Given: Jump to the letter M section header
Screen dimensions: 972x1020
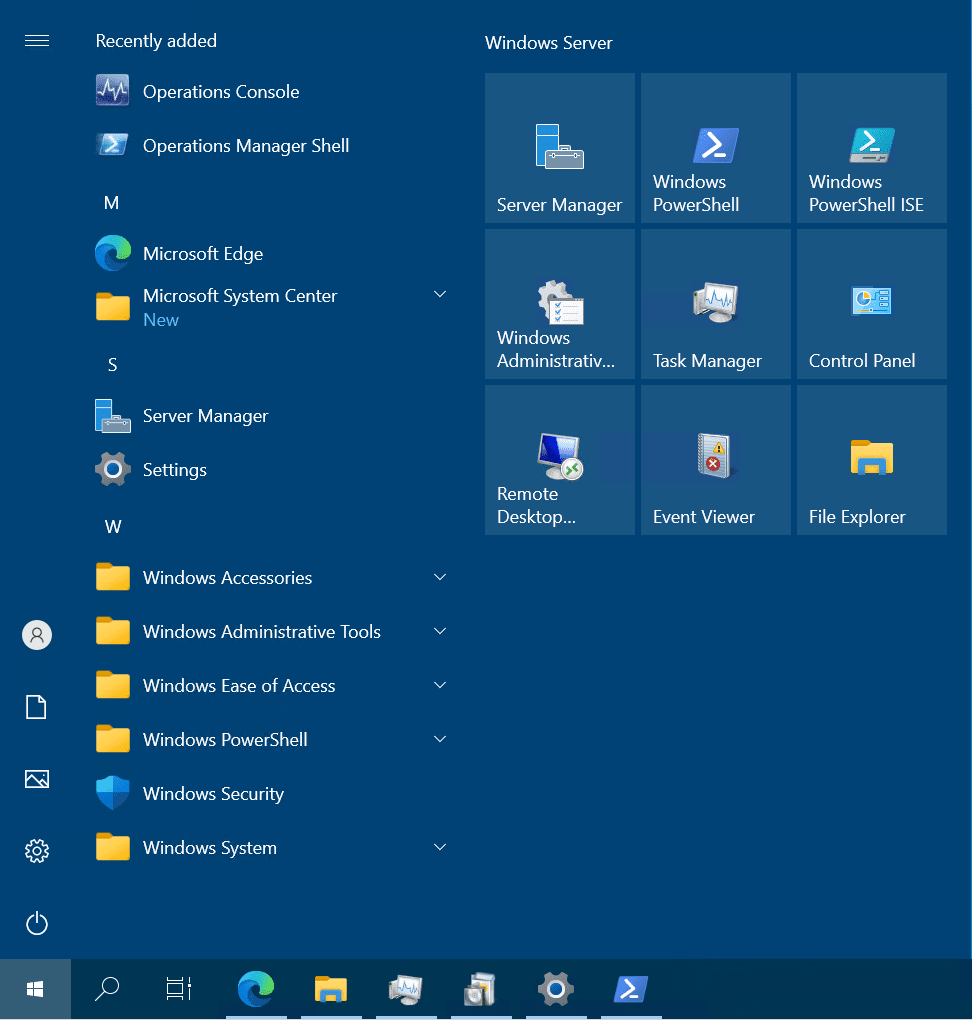Looking at the screenshot, I should tap(111, 203).
